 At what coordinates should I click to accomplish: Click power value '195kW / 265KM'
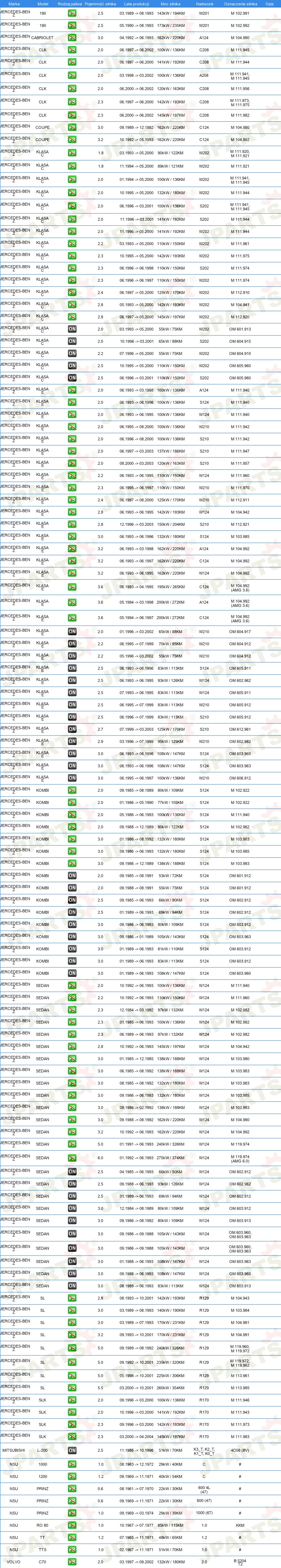171,588
